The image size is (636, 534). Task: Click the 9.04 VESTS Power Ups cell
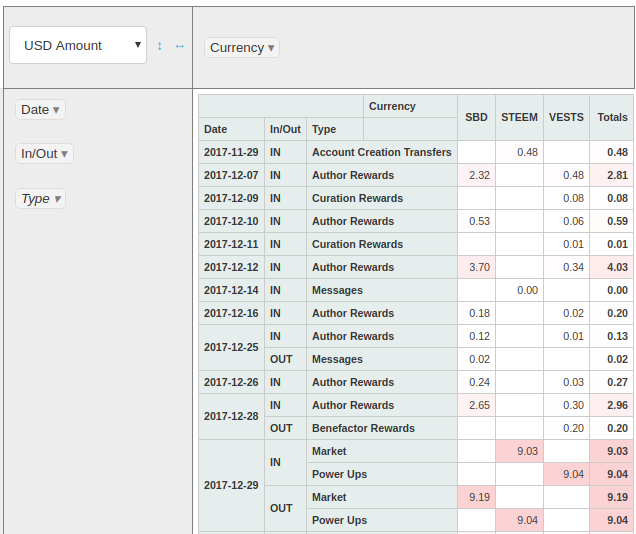point(566,474)
